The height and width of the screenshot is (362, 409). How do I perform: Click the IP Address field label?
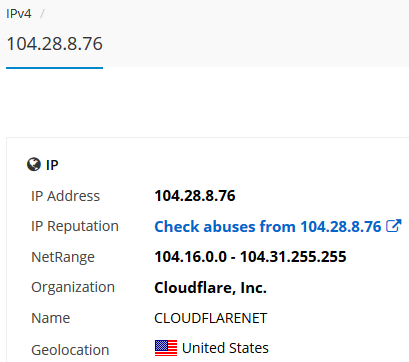65,196
